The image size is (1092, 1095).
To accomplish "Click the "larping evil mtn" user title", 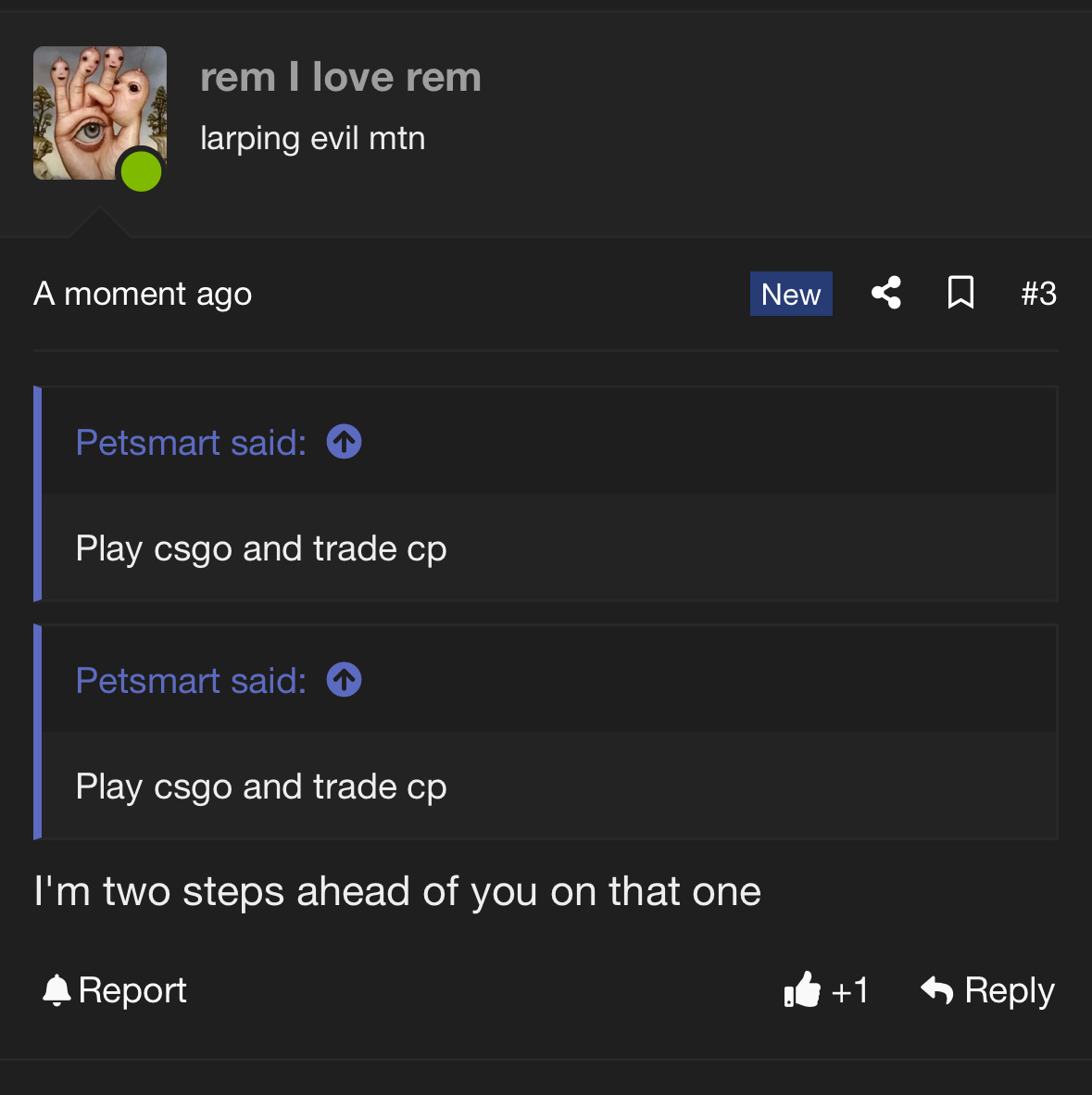I will tap(313, 139).
